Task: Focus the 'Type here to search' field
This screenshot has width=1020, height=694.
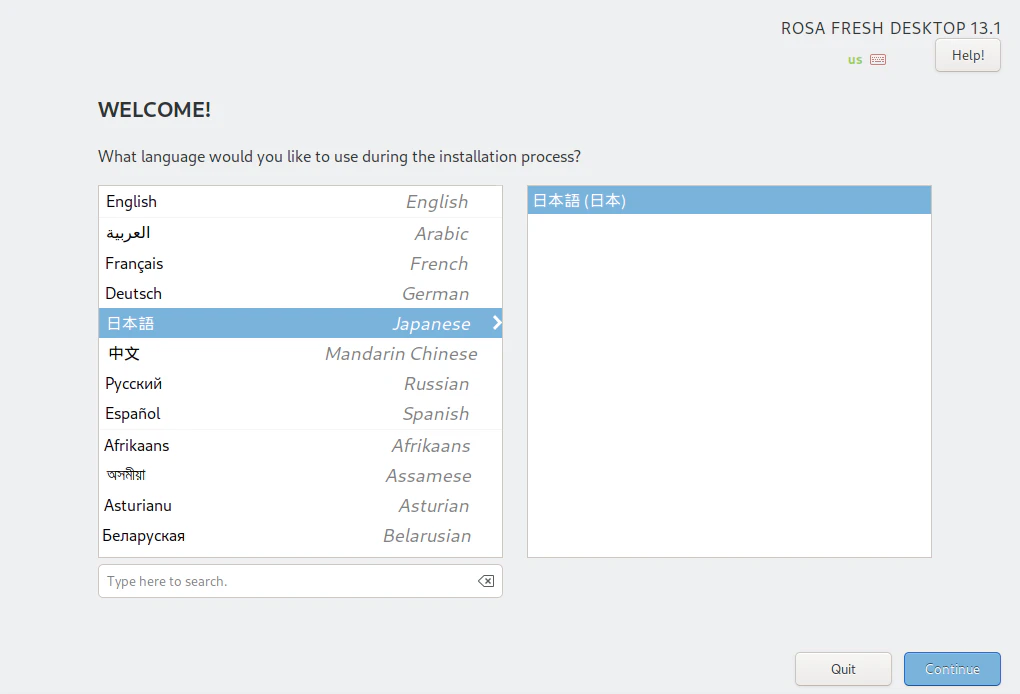Action: [x=300, y=581]
